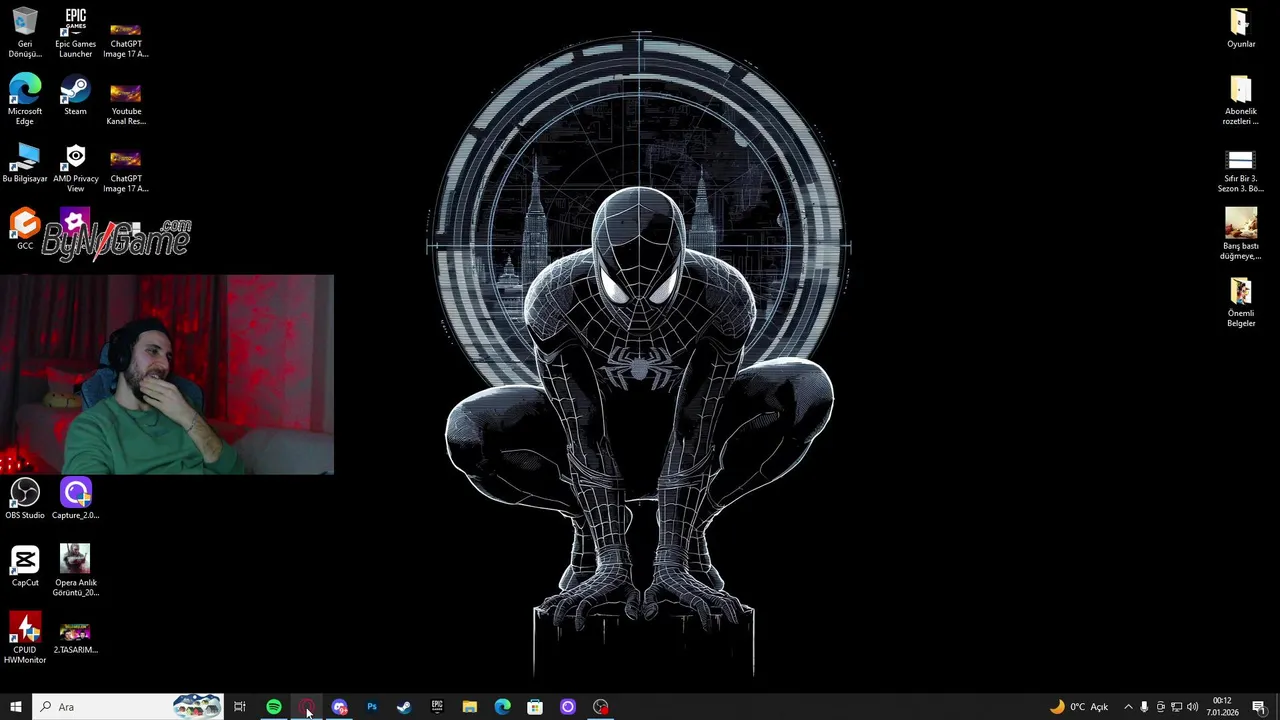Open Discord from the taskbar
The image size is (1280, 720).
(x=339, y=707)
